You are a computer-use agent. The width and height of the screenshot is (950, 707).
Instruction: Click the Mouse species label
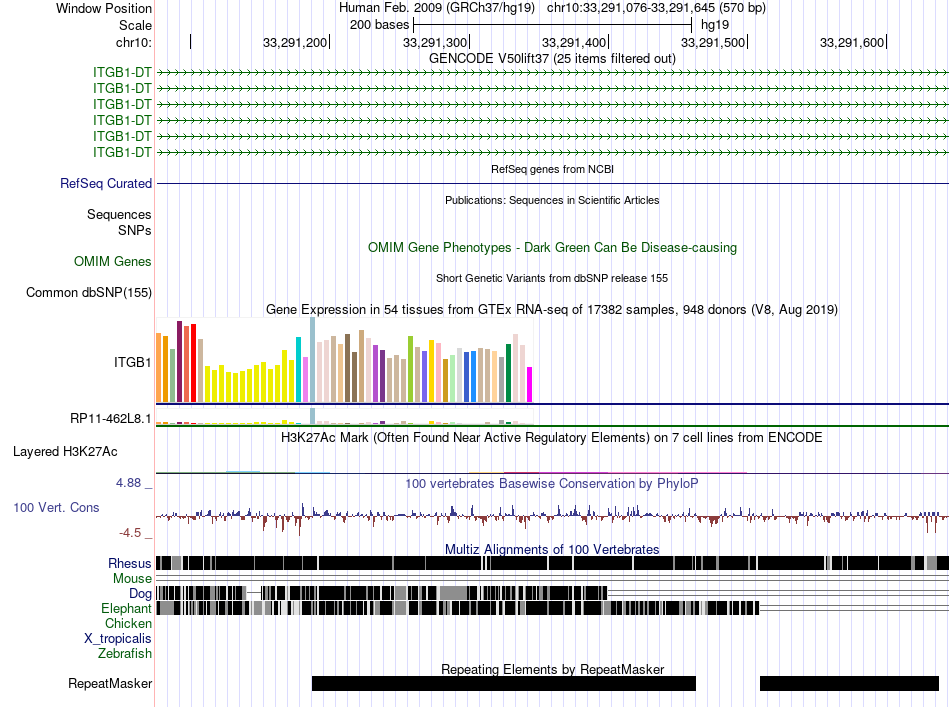click(x=132, y=579)
